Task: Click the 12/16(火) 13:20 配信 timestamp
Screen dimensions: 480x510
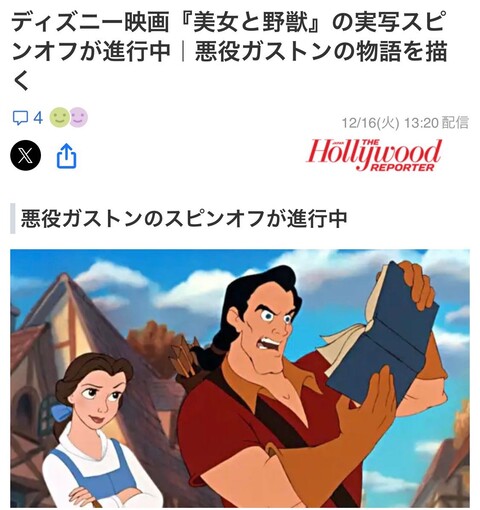Action: [x=405, y=123]
